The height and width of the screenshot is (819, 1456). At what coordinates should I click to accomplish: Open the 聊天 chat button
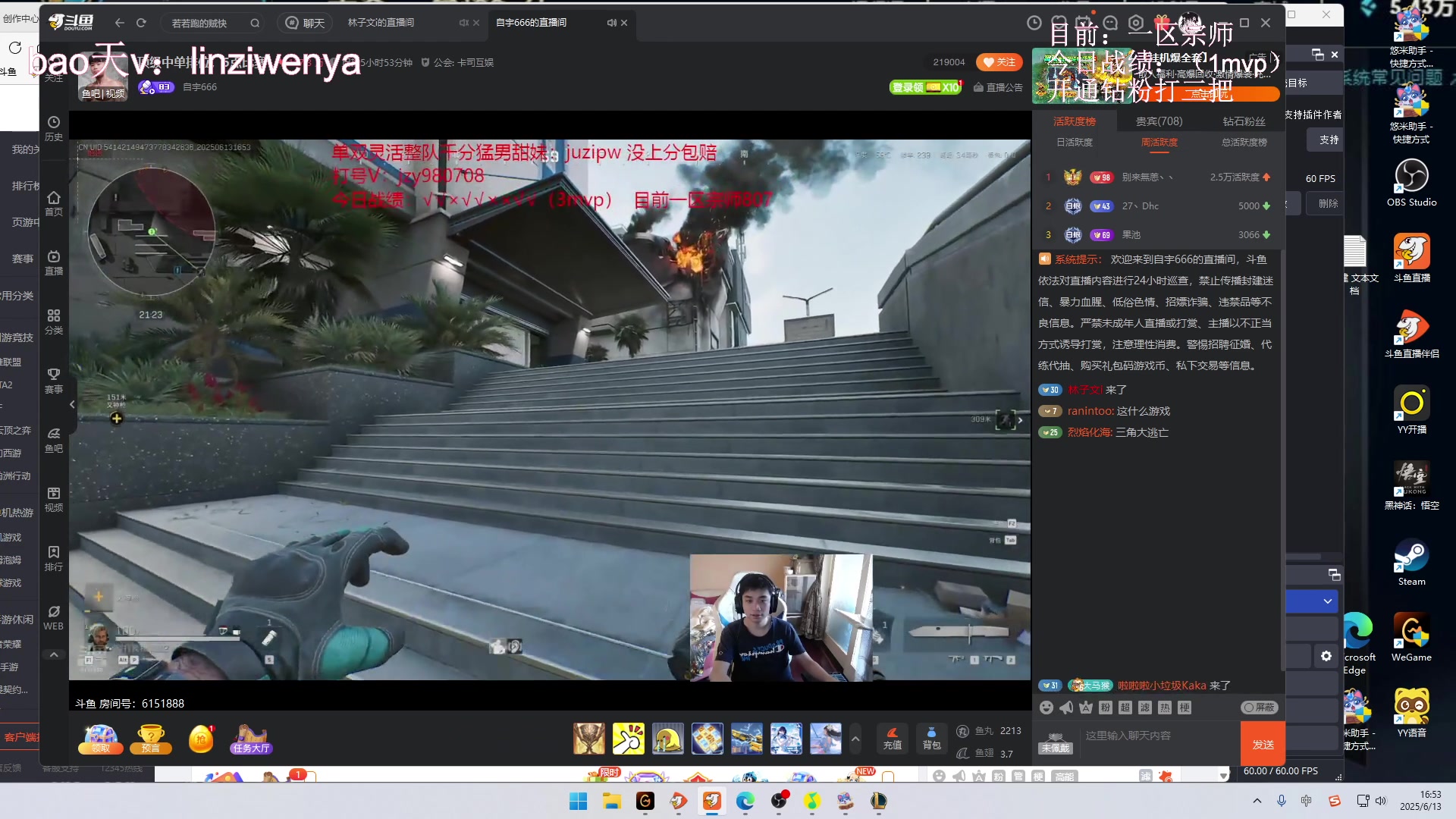click(305, 23)
